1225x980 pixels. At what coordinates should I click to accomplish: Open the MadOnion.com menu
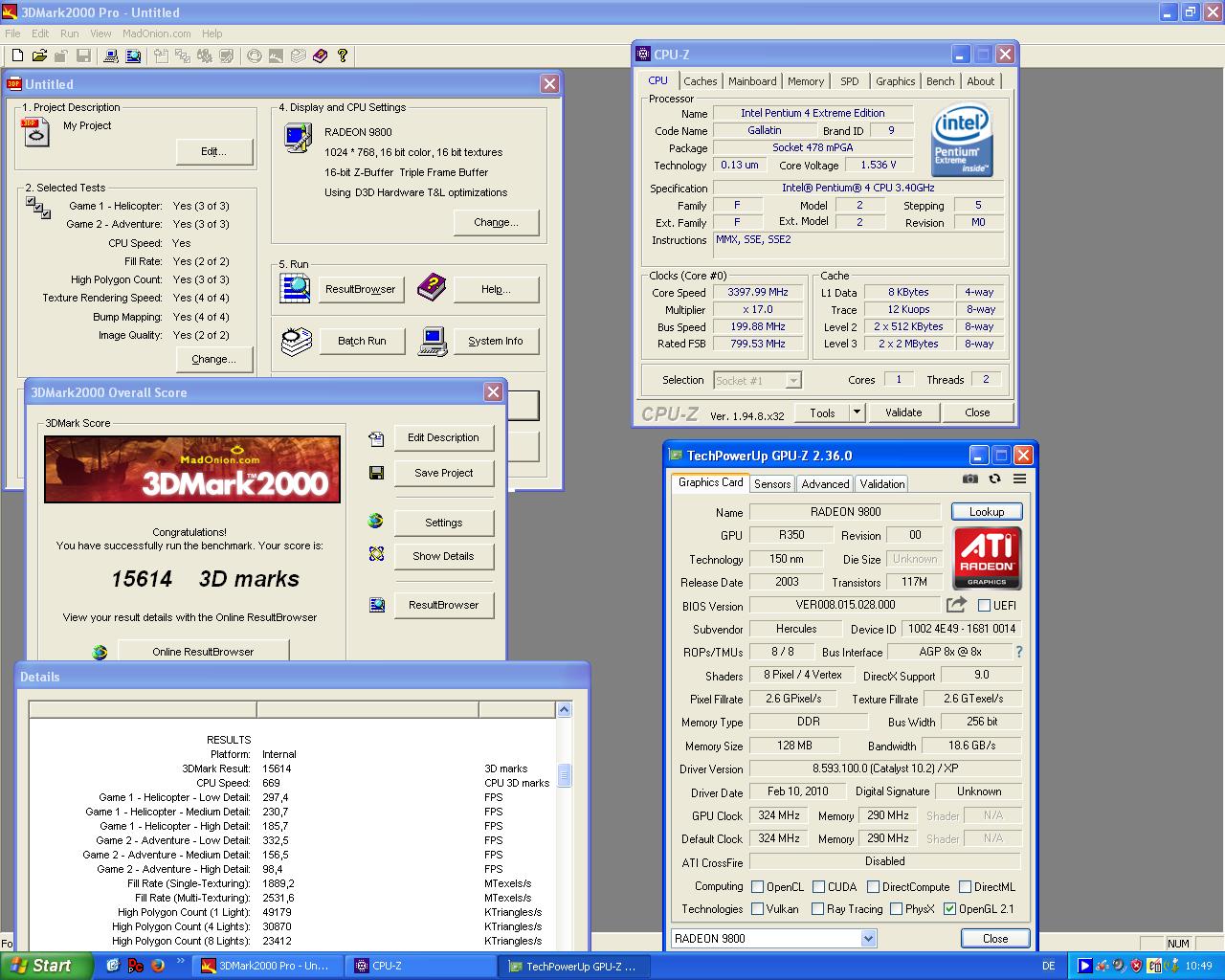tap(157, 33)
